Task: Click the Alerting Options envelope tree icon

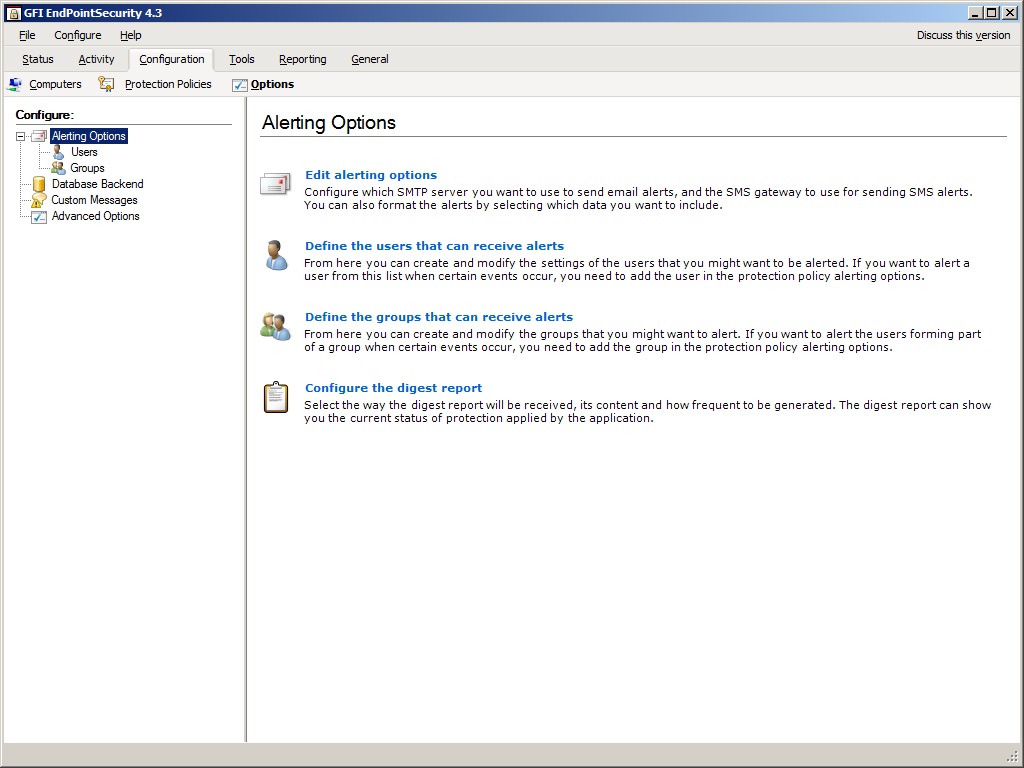Action: pos(39,136)
